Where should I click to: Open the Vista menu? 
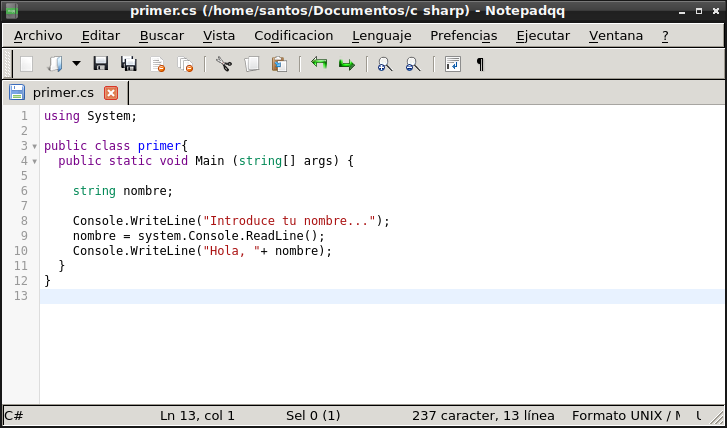coord(219,36)
